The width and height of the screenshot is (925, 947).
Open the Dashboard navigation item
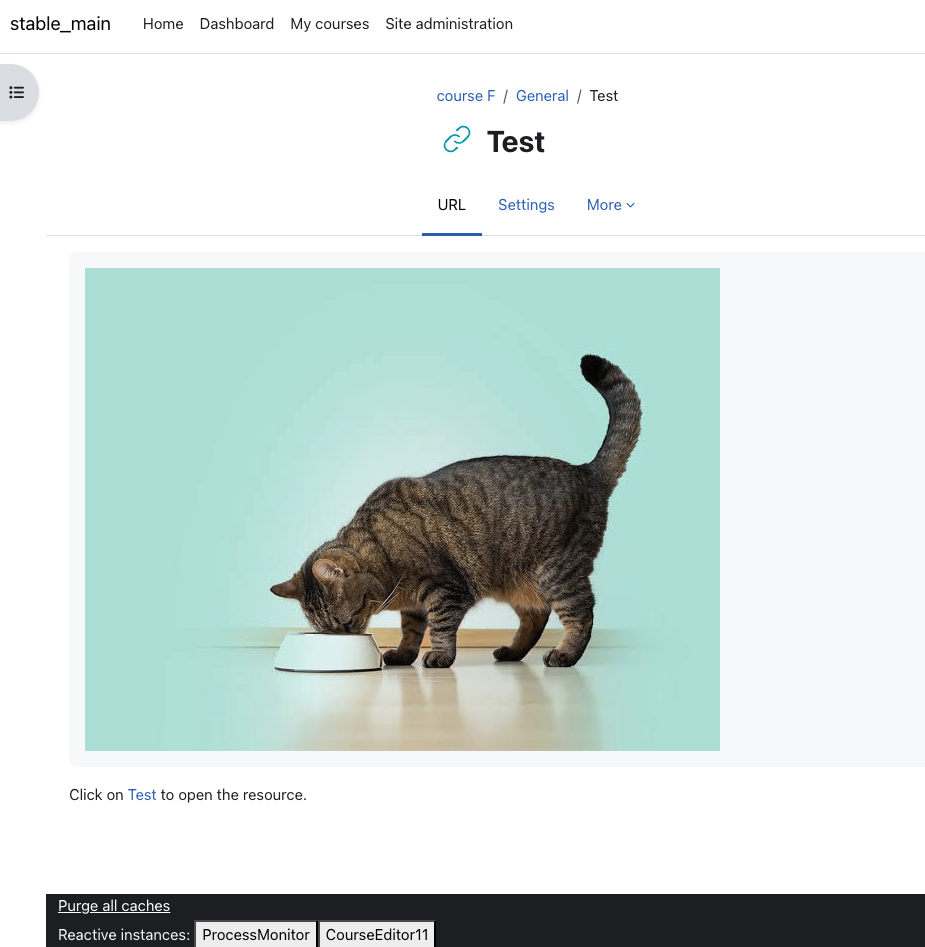coord(237,24)
